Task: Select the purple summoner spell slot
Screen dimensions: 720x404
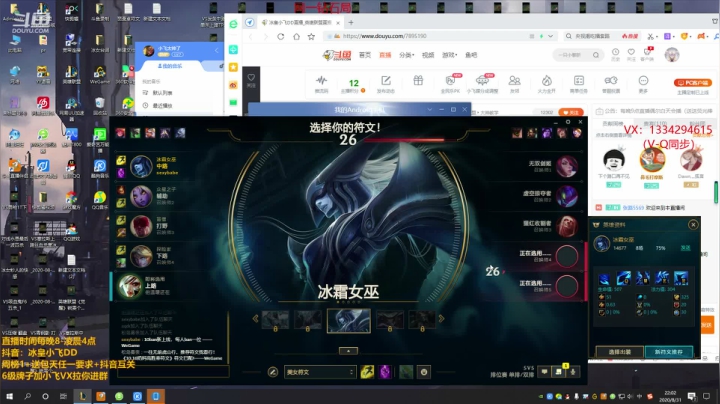Action: coord(385,372)
